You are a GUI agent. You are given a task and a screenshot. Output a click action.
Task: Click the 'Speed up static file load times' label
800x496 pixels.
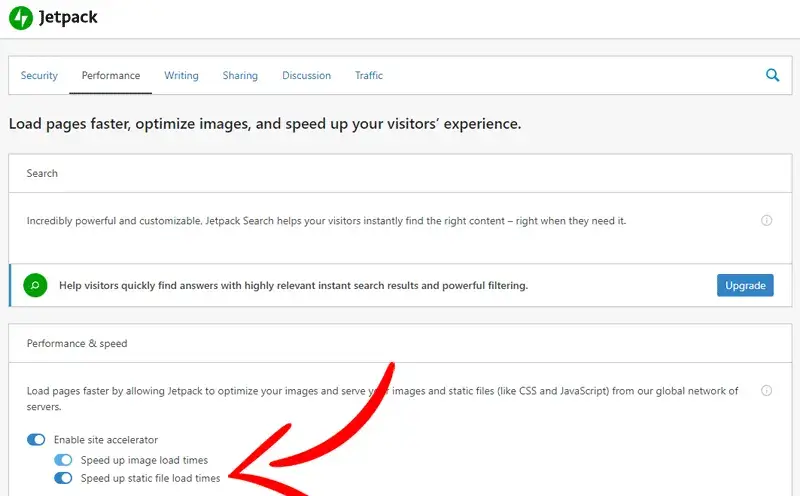click(x=151, y=479)
